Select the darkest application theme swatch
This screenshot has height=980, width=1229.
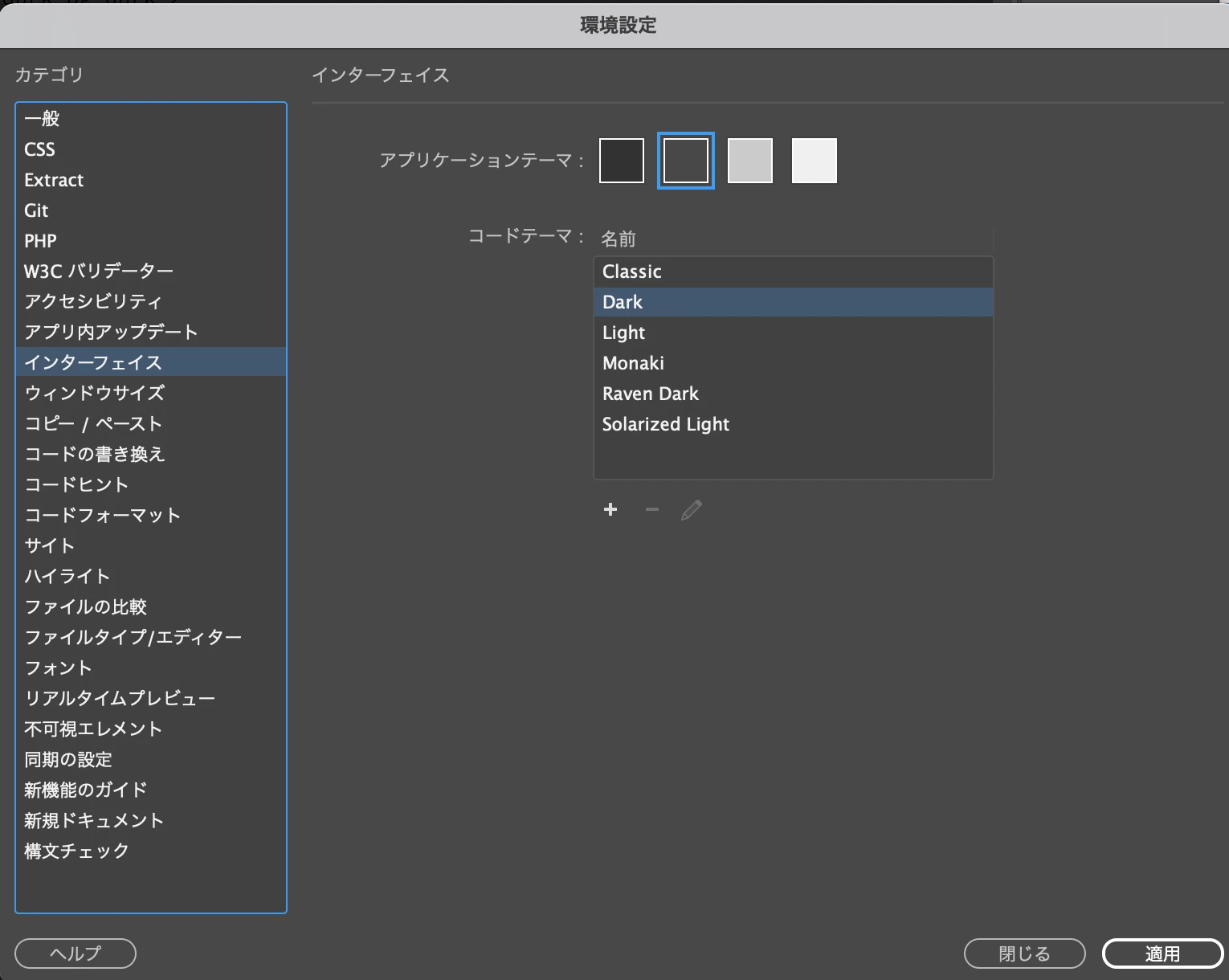point(622,161)
